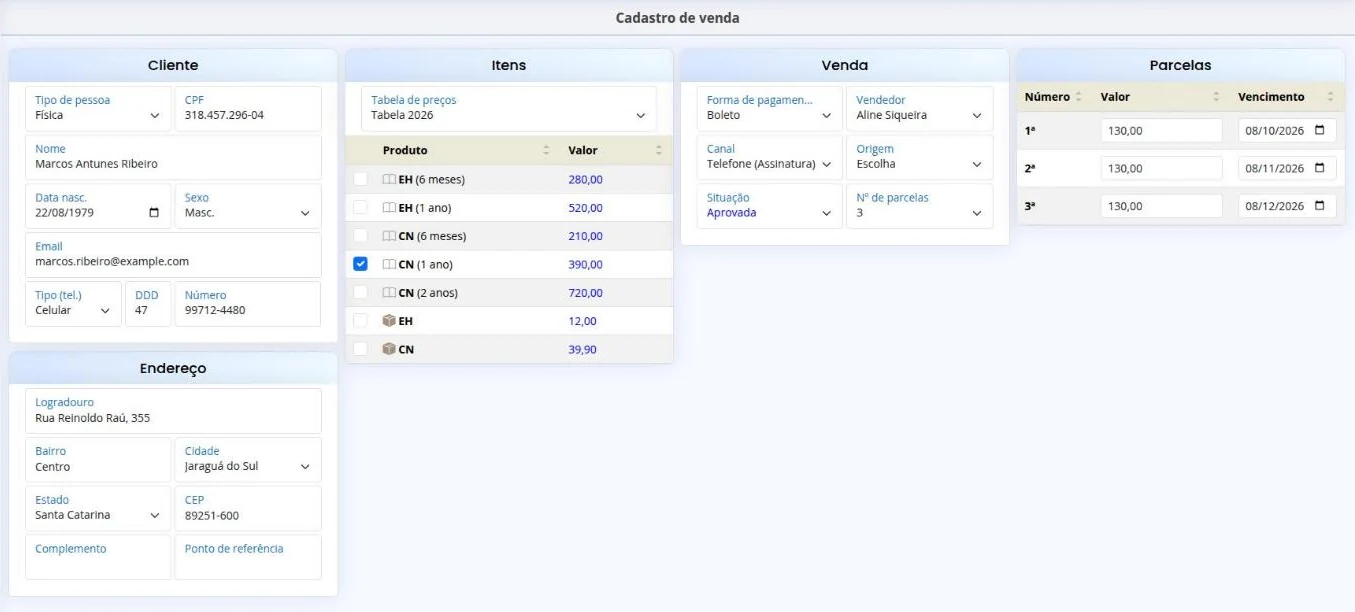Open calendar icon for 1ª parcela vencimento
The width and height of the screenshot is (1355, 612).
(x=1319, y=131)
